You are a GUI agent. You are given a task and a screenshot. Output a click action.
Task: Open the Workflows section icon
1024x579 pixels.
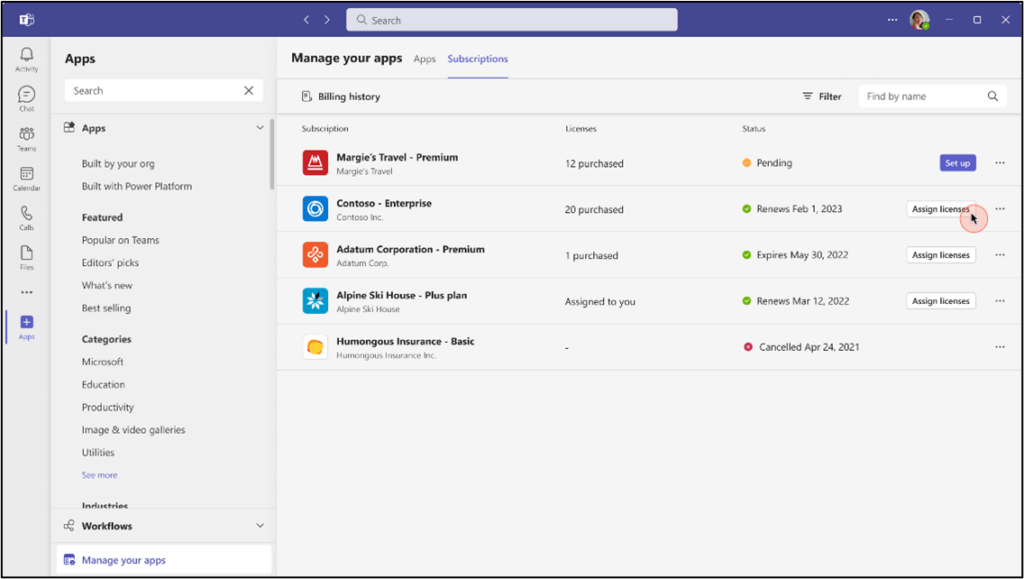click(69, 525)
